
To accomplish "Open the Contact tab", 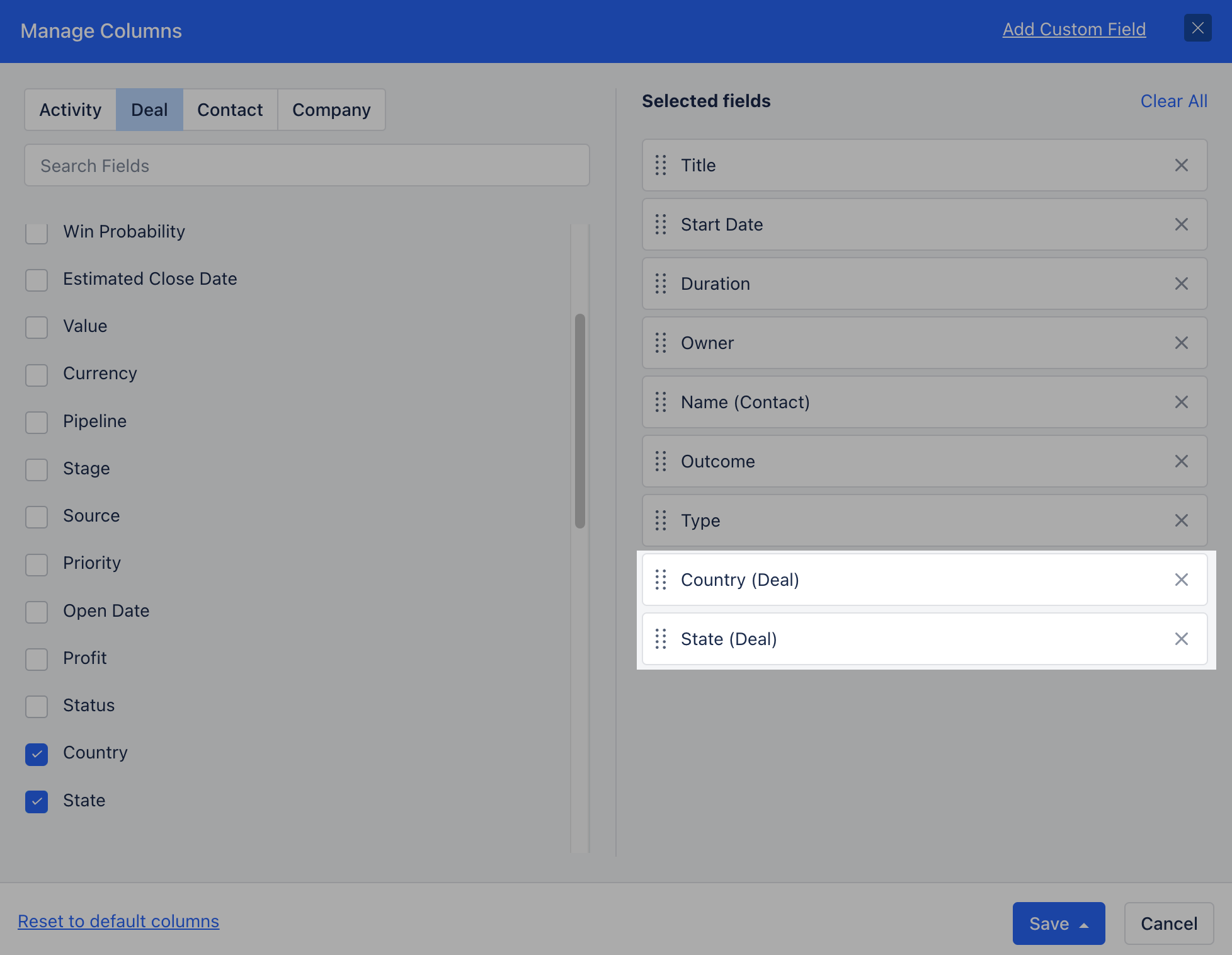I will [x=230, y=110].
